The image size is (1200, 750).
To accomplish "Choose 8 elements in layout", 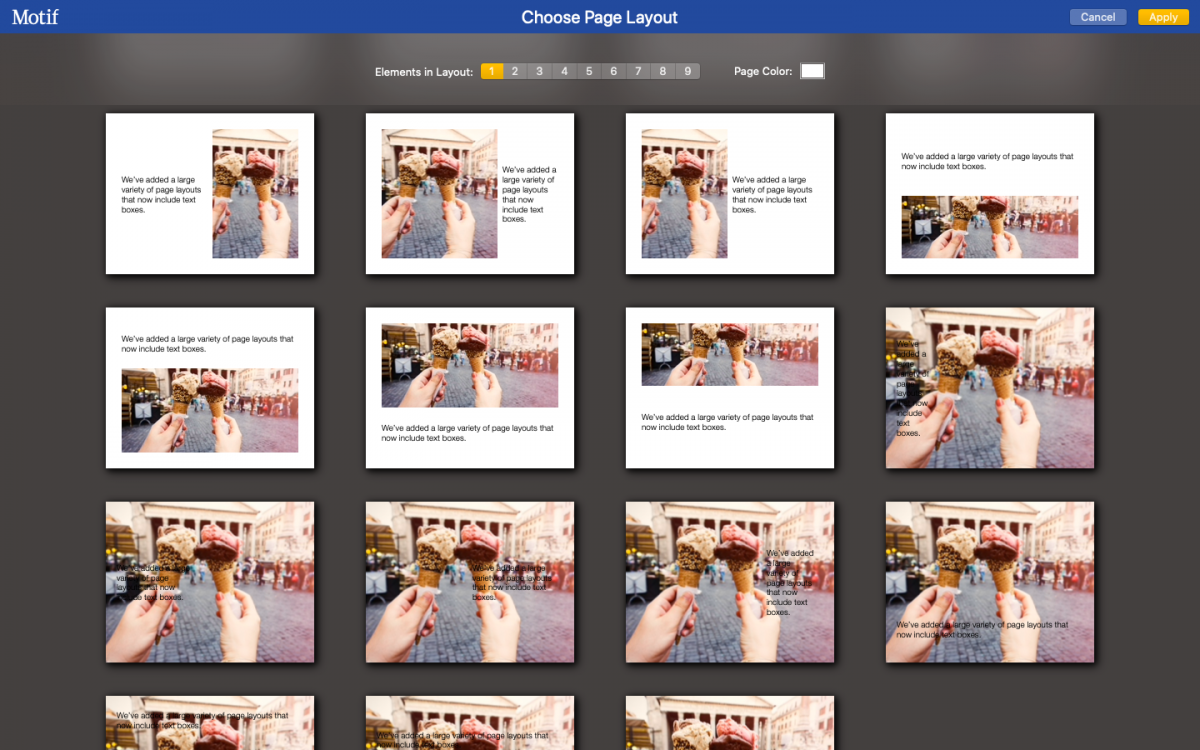I will (662, 71).
